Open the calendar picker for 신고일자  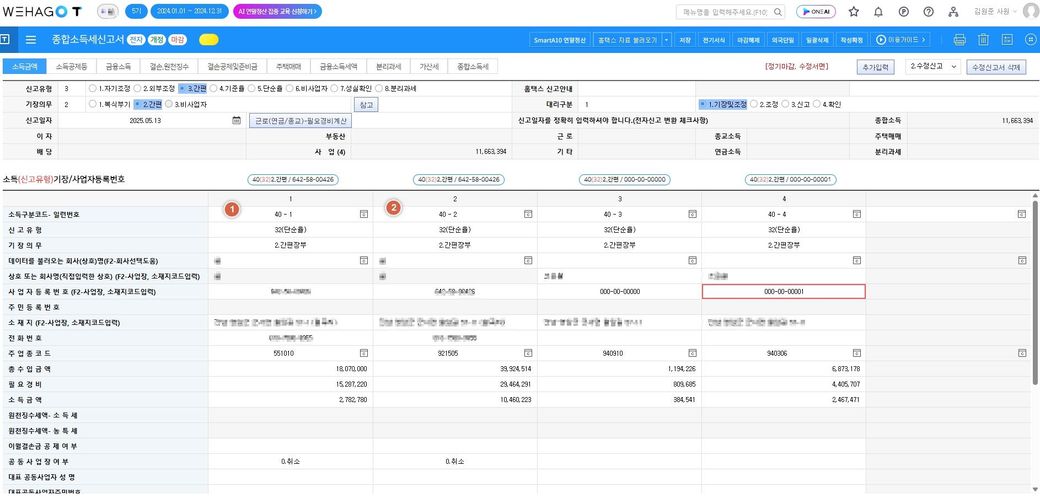[236, 119]
